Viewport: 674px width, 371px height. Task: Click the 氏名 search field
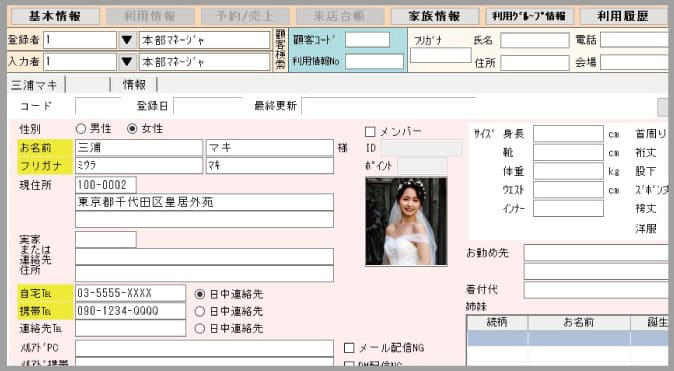tap(535, 40)
